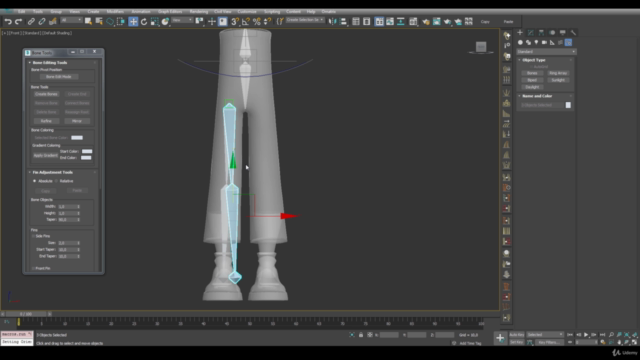Image resolution: width=640 pixels, height=360 pixels.
Task: Collapse the Fin Adjustment Tools rollout
Action: tap(52, 172)
